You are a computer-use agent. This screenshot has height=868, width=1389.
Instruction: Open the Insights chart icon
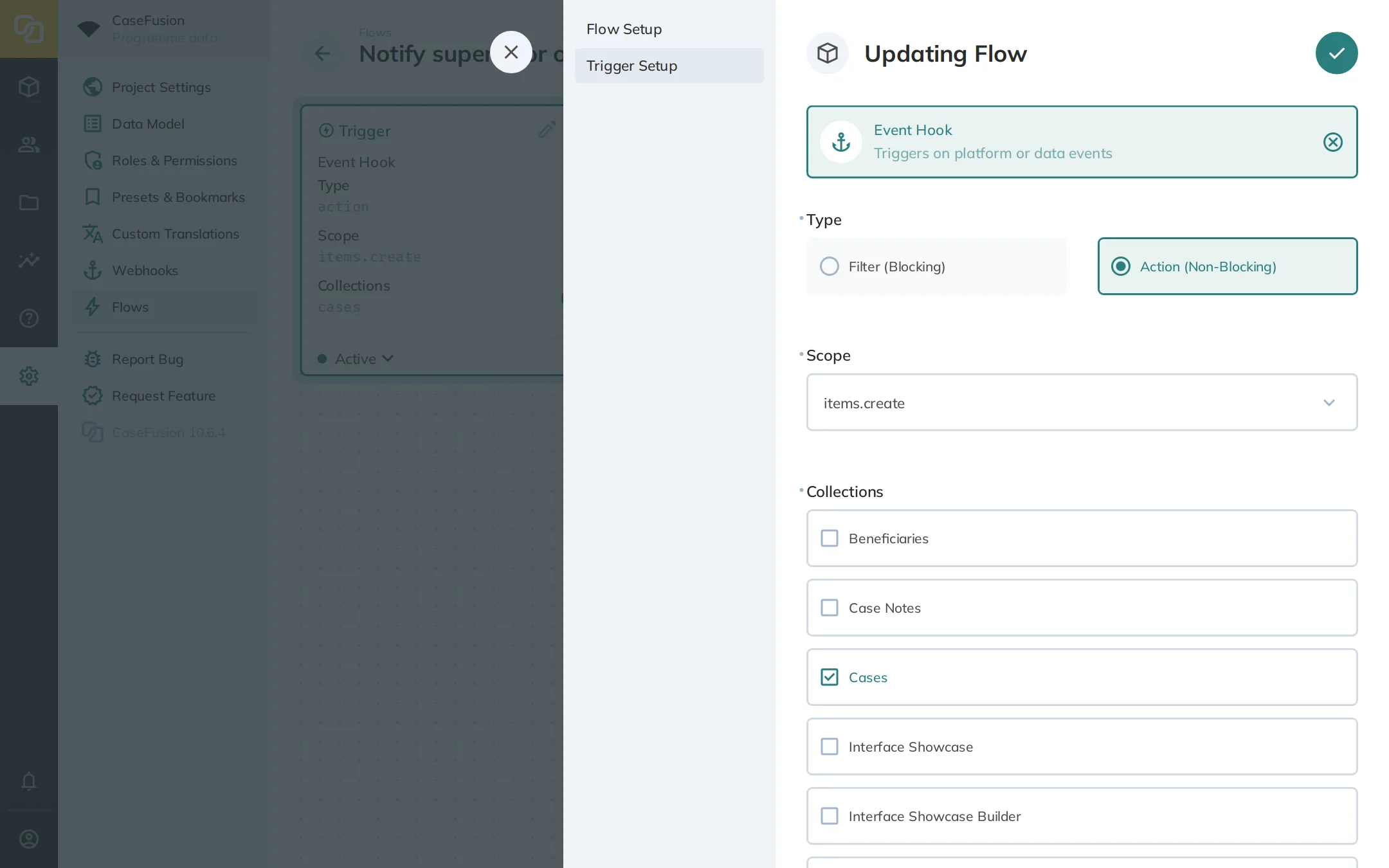point(29,260)
